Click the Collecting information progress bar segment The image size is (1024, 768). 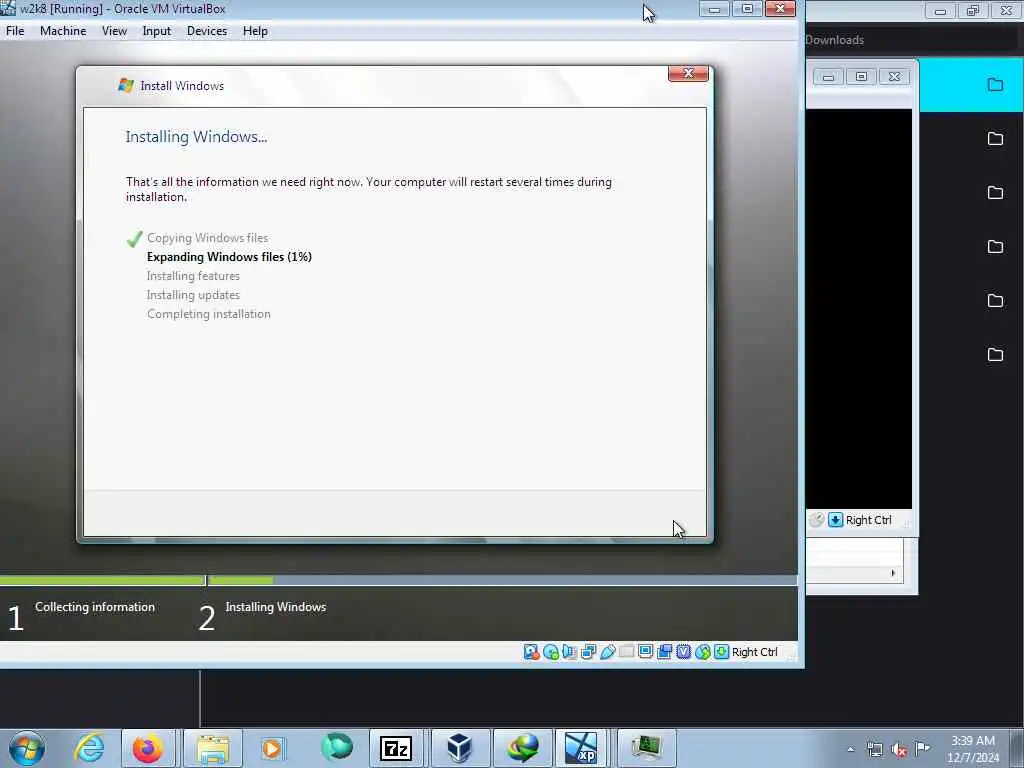[102, 580]
